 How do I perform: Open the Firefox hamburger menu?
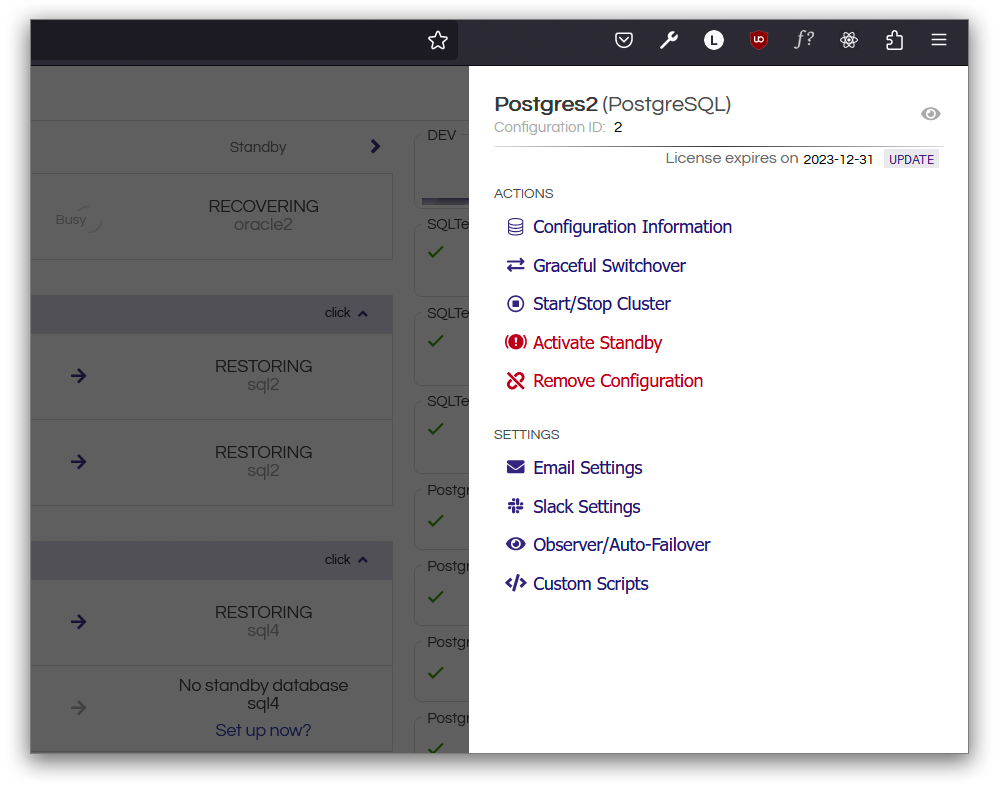[938, 40]
